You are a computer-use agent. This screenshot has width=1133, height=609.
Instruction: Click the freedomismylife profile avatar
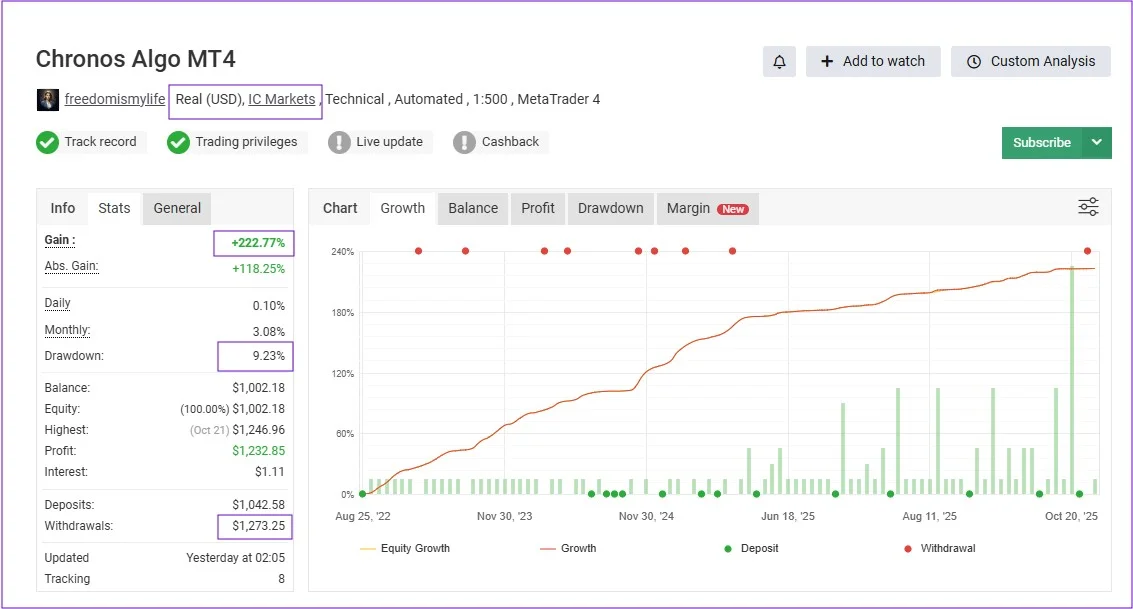[x=46, y=99]
